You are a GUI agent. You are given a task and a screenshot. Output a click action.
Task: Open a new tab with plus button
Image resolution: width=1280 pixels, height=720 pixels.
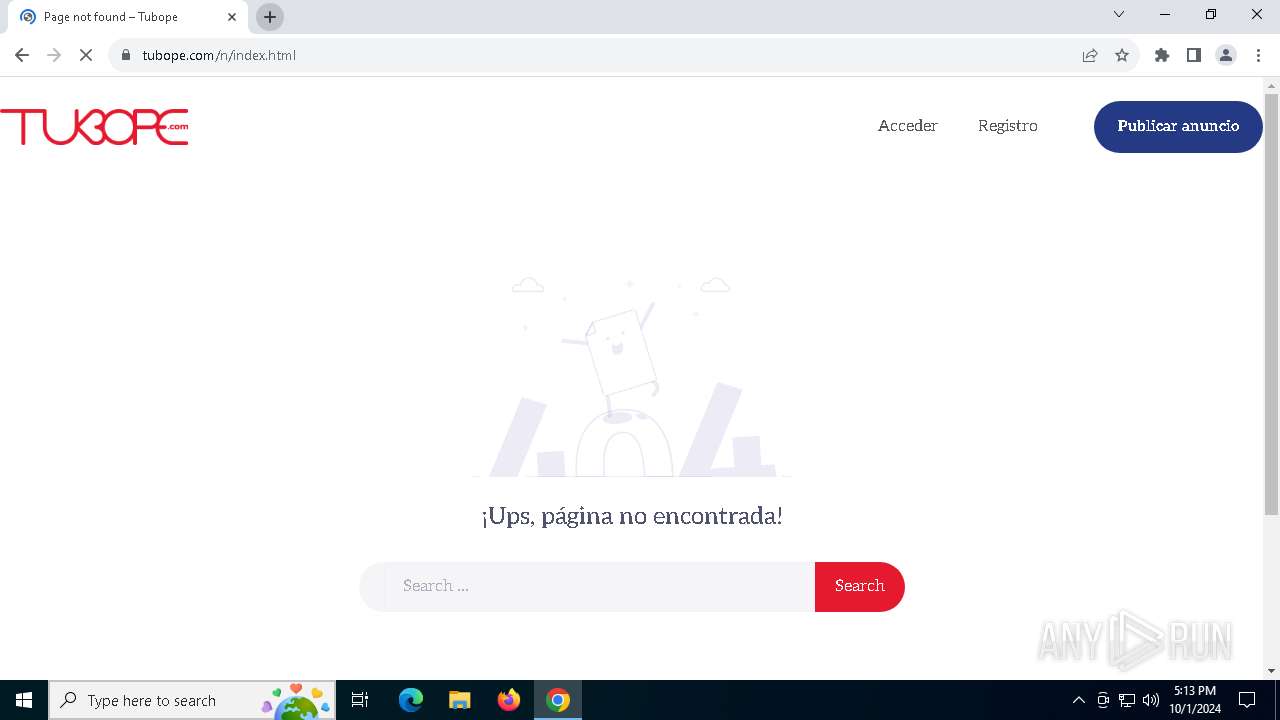point(270,17)
